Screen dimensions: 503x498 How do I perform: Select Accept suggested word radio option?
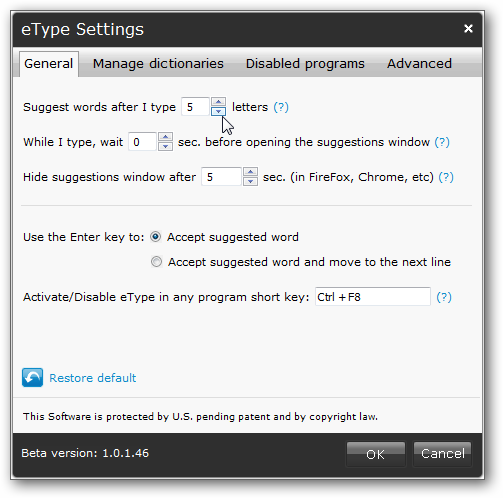(156, 237)
